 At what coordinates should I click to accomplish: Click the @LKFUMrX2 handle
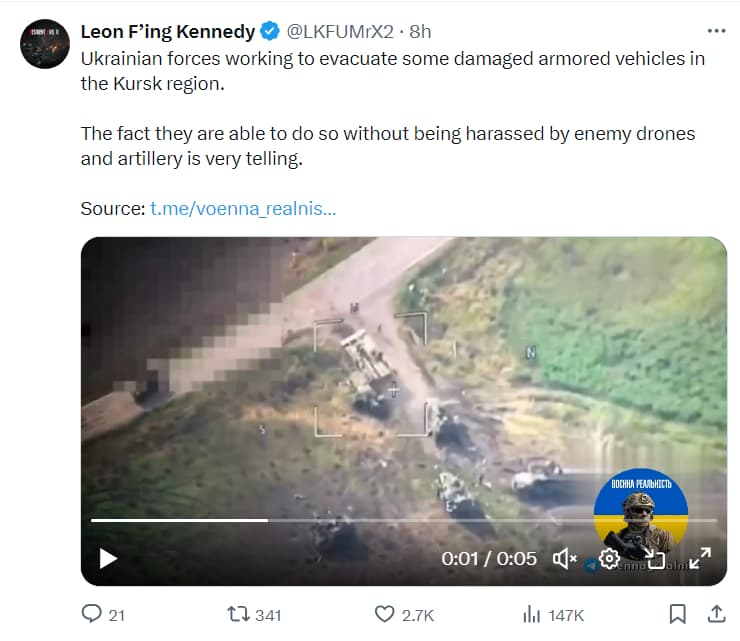[x=338, y=32]
